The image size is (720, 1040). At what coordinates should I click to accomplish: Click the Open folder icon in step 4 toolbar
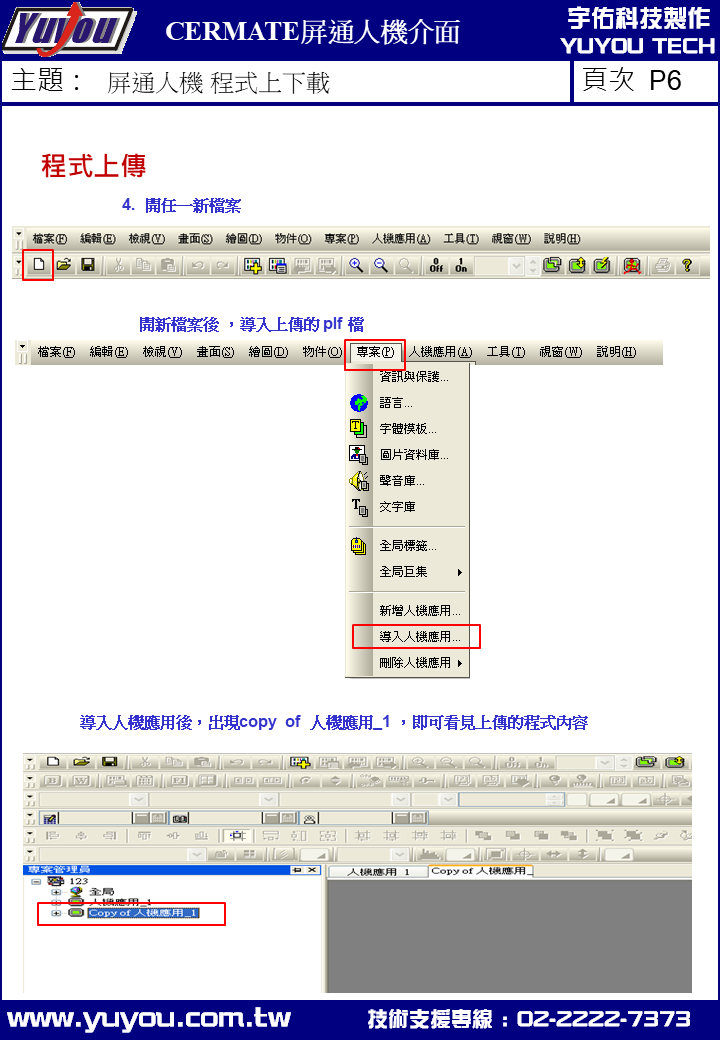pos(63,265)
